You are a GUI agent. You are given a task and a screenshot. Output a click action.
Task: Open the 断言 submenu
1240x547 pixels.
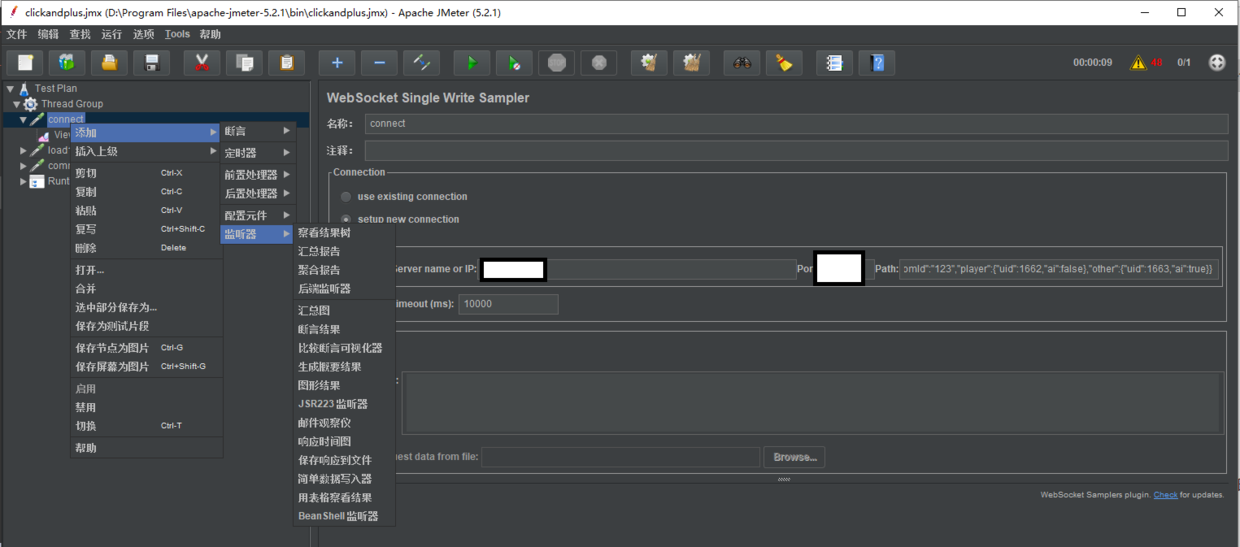point(258,131)
